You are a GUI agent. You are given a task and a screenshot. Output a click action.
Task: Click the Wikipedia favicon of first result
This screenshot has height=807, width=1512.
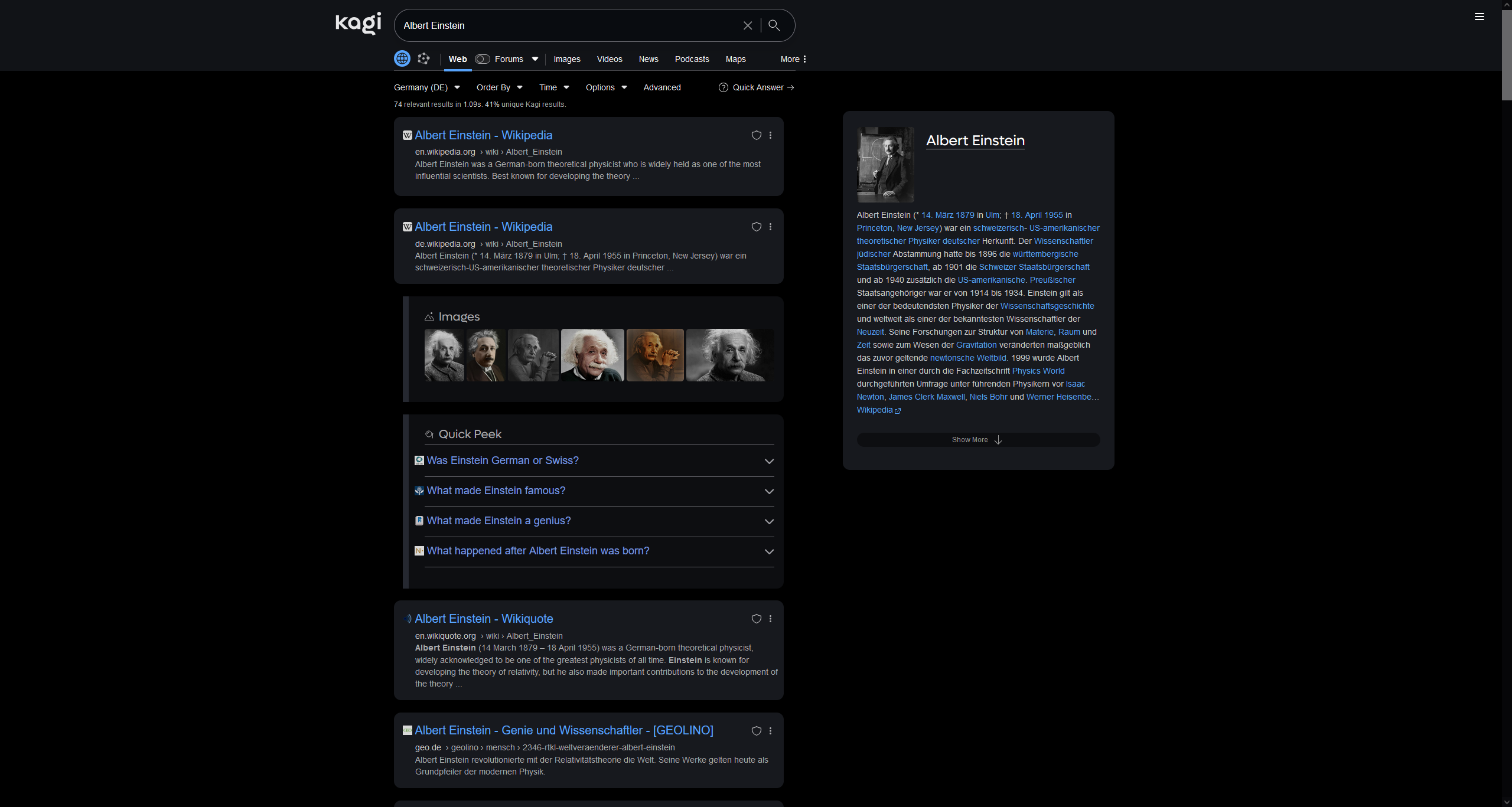(x=408, y=135)
